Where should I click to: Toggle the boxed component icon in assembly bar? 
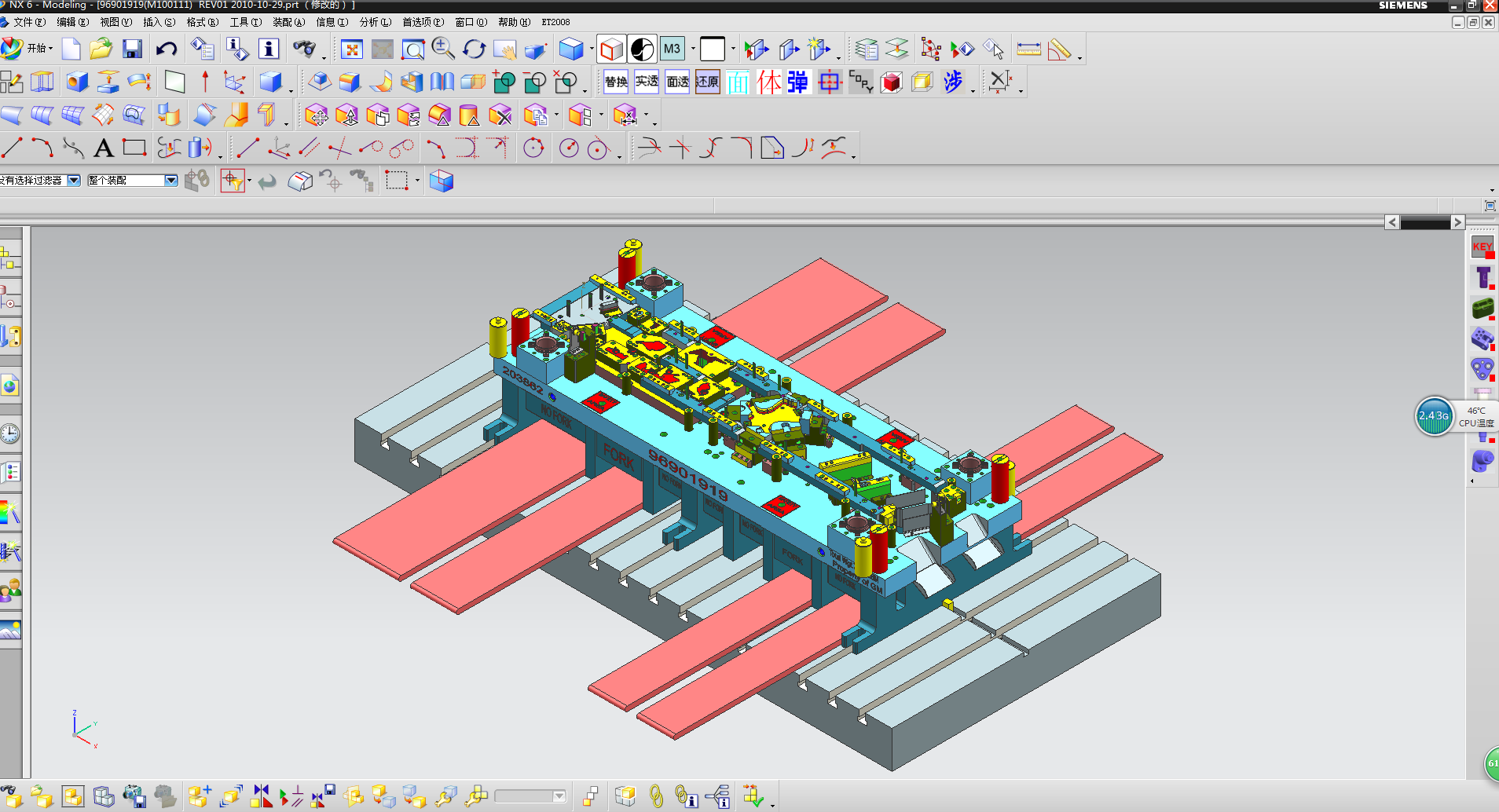(72, 796)
